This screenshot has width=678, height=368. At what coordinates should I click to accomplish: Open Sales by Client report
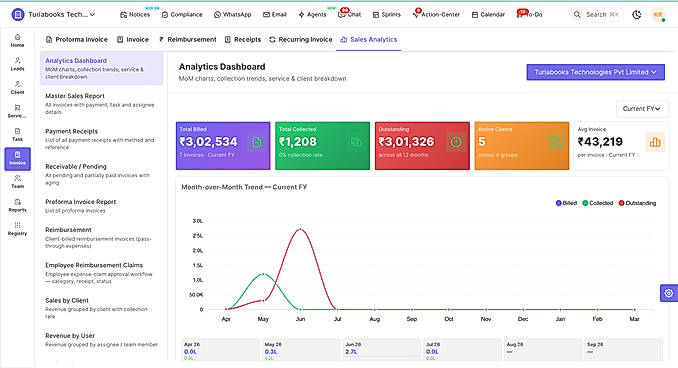tap(101, 308)
